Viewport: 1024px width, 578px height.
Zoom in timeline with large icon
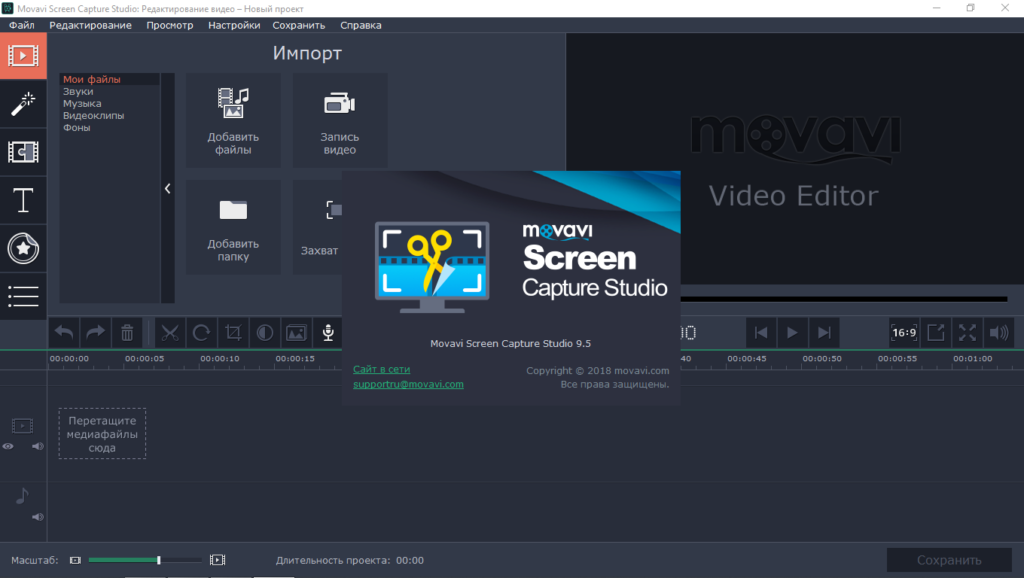tap(217, 560)
